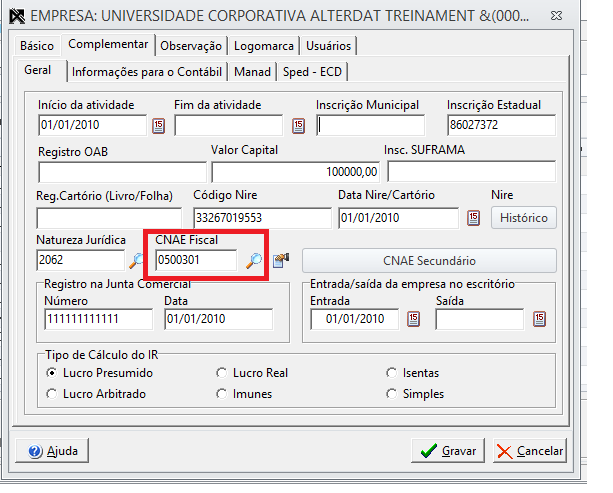
Task: Click the Valor Capital field
Action: click(296, 172)
